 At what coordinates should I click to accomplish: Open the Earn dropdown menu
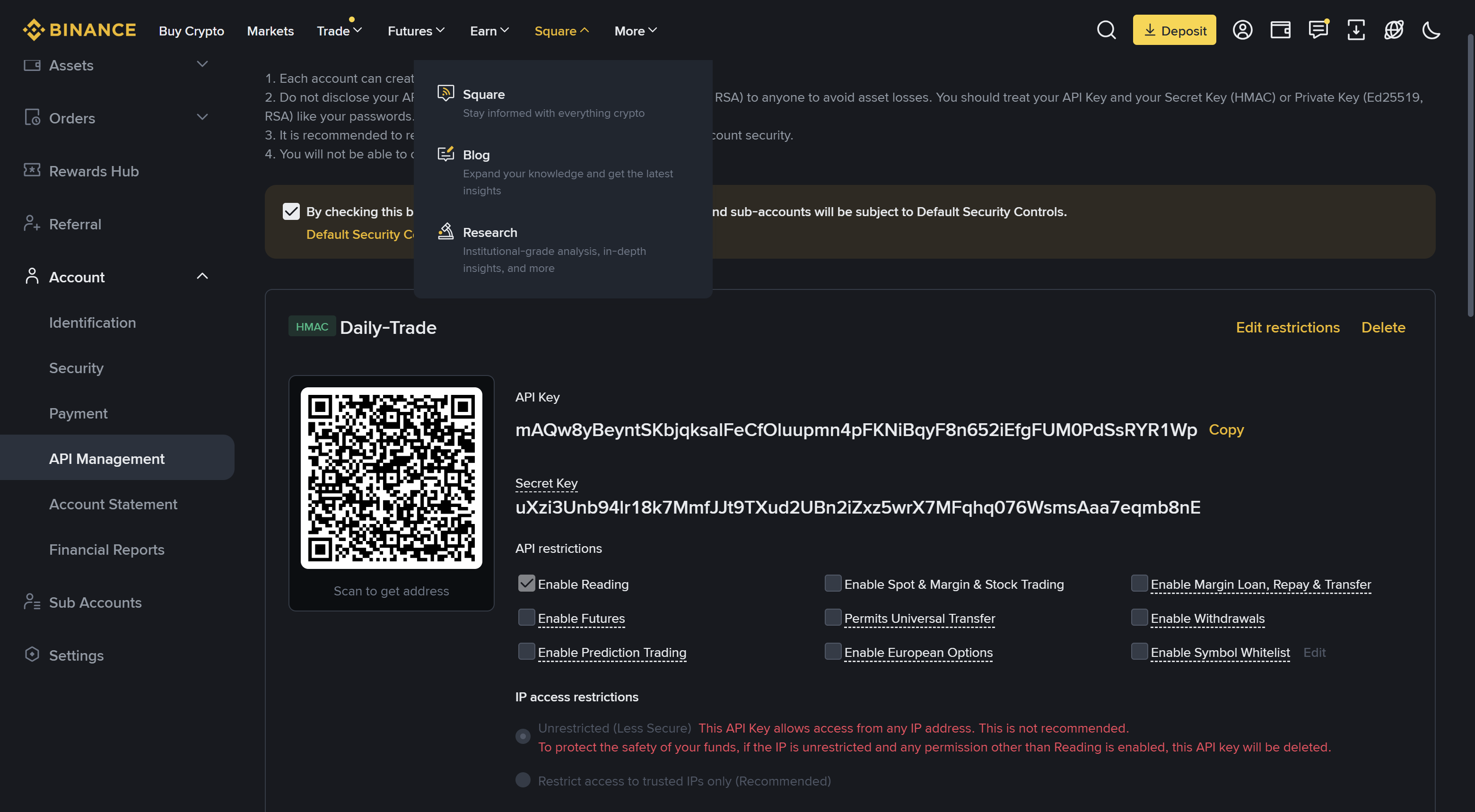coord(489,30)
